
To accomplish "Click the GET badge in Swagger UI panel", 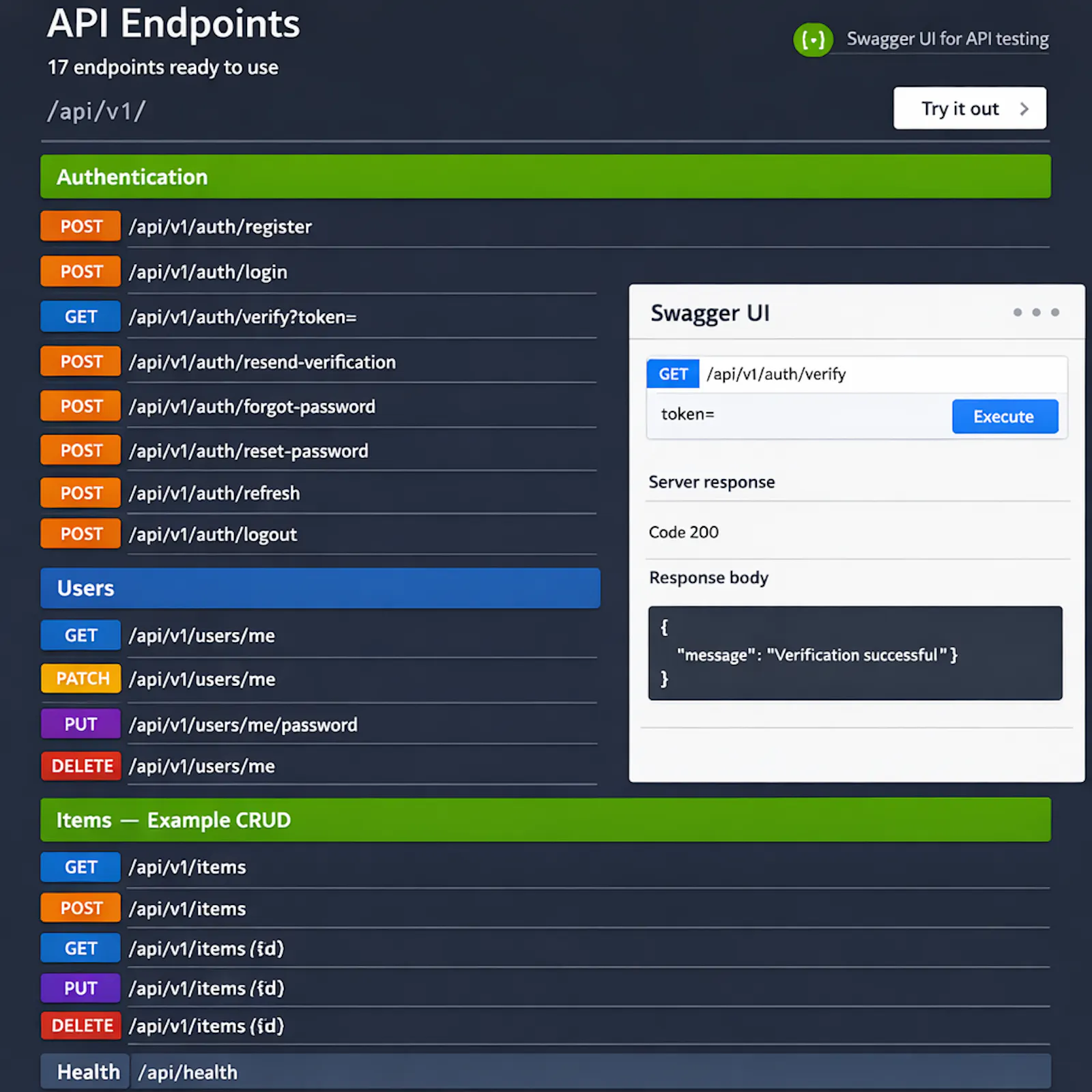I will (x=673, y=374).
